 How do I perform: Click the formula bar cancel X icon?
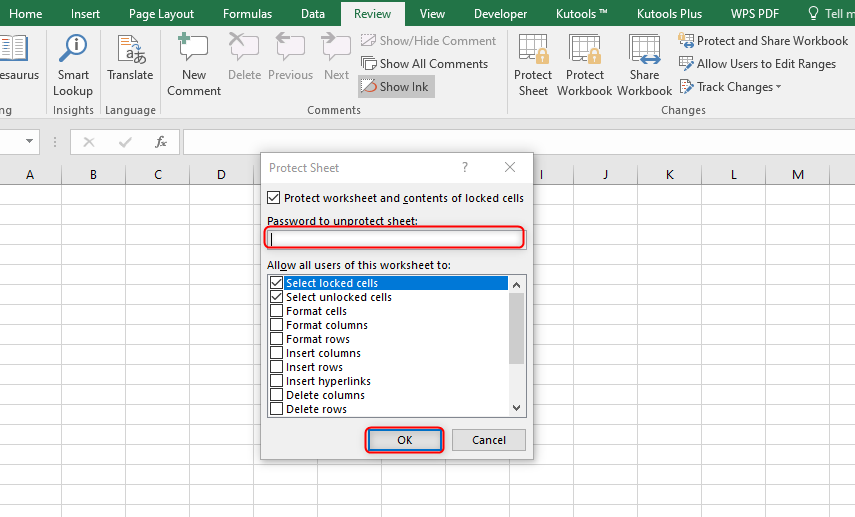89,142
